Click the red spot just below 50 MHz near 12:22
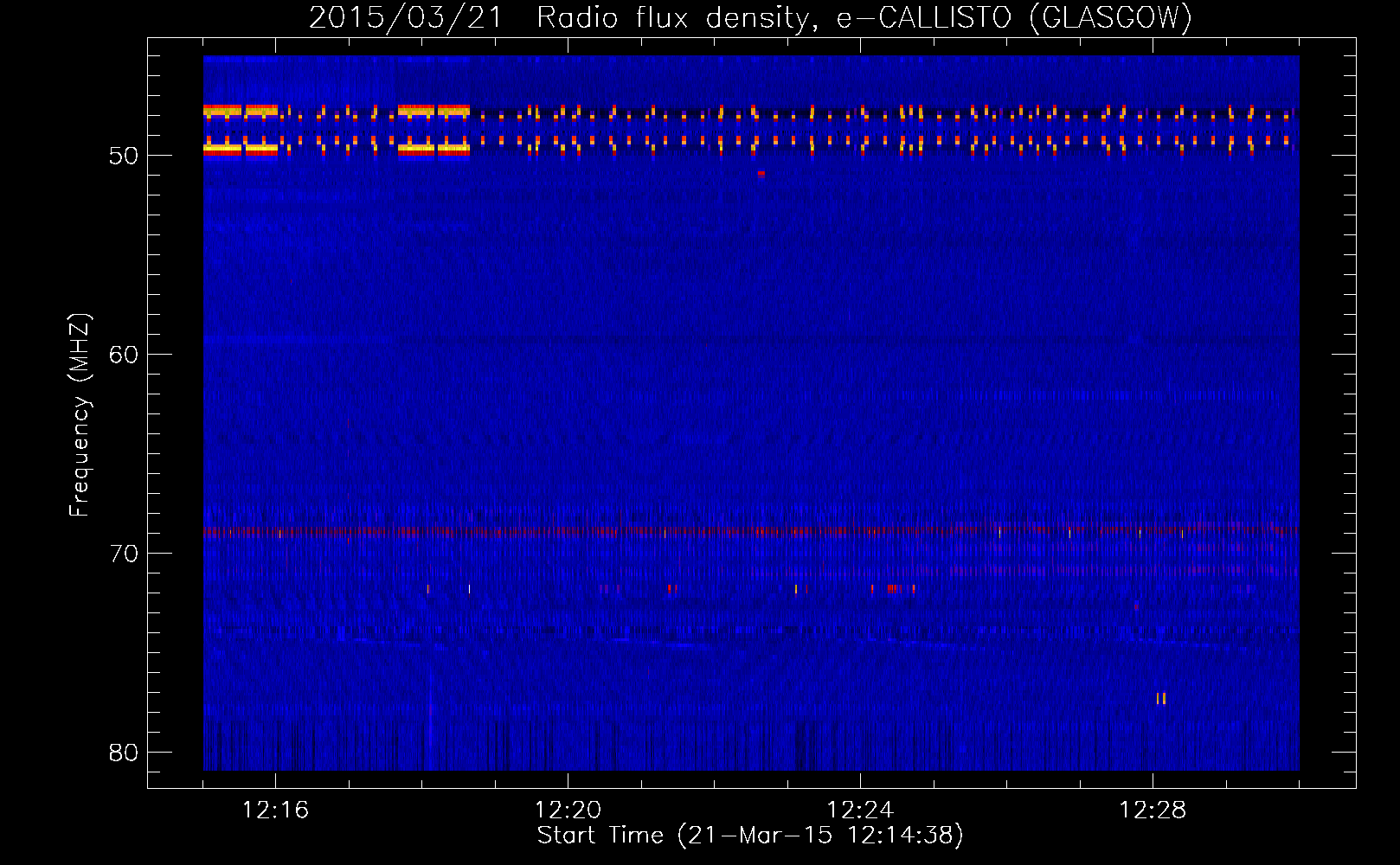 coord(761,174)
